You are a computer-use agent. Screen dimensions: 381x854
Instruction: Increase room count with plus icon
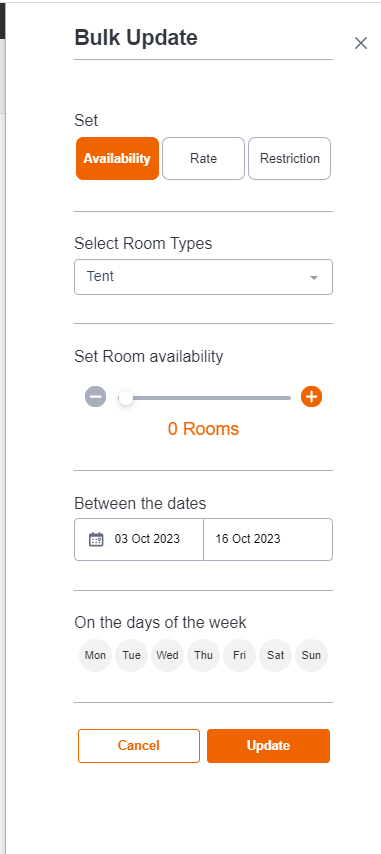[312, 396]
